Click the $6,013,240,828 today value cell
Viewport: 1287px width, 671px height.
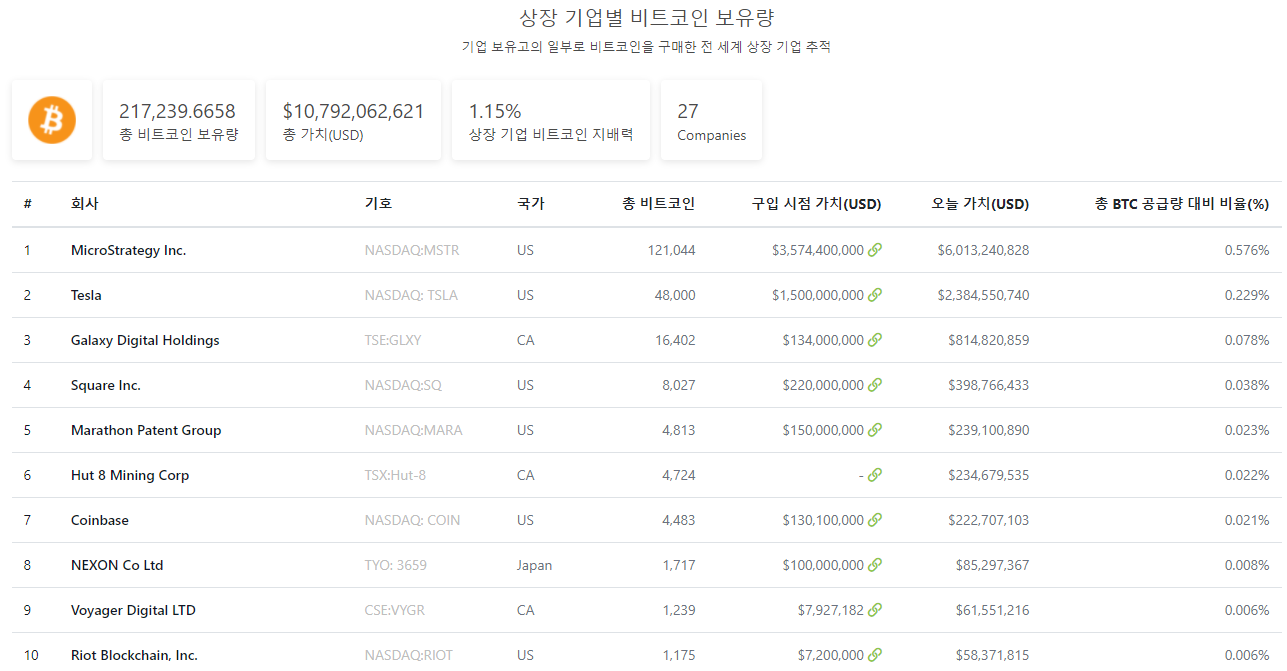tap(983, 250)
